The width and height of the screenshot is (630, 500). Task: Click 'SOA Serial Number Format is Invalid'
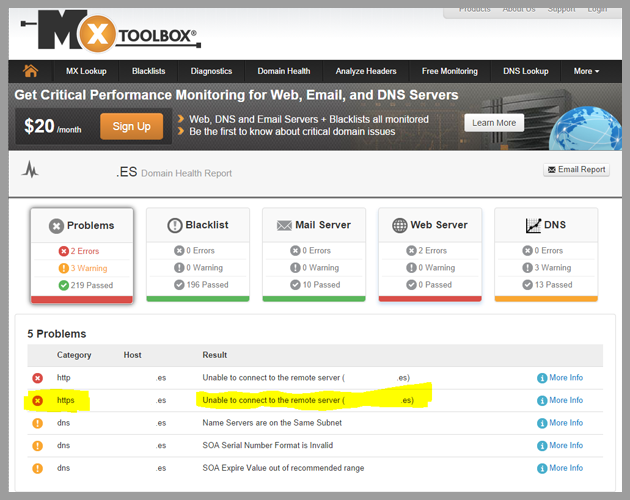(x=268, y=445)
